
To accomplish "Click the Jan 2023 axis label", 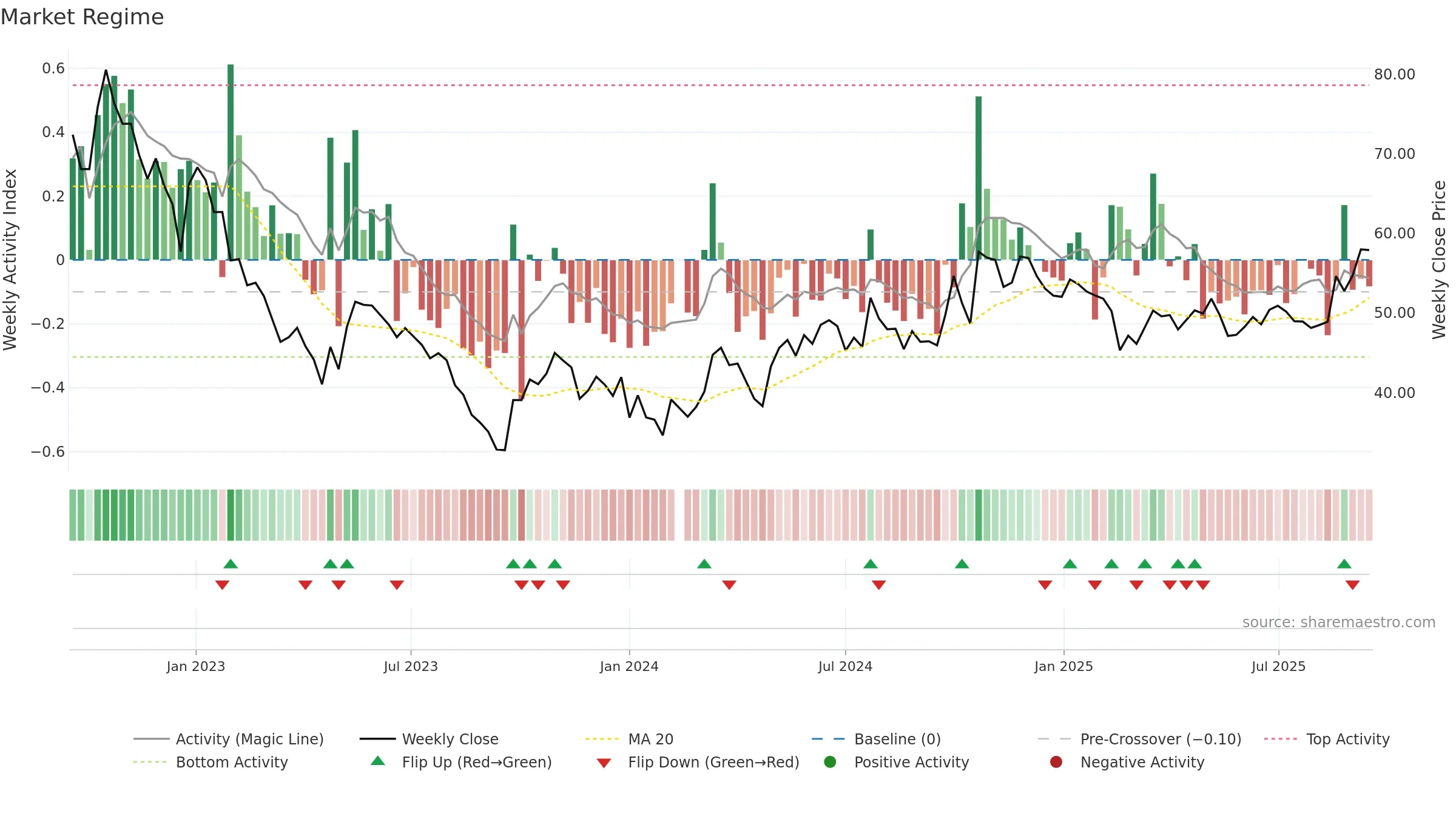I will [x=196, y=666].
